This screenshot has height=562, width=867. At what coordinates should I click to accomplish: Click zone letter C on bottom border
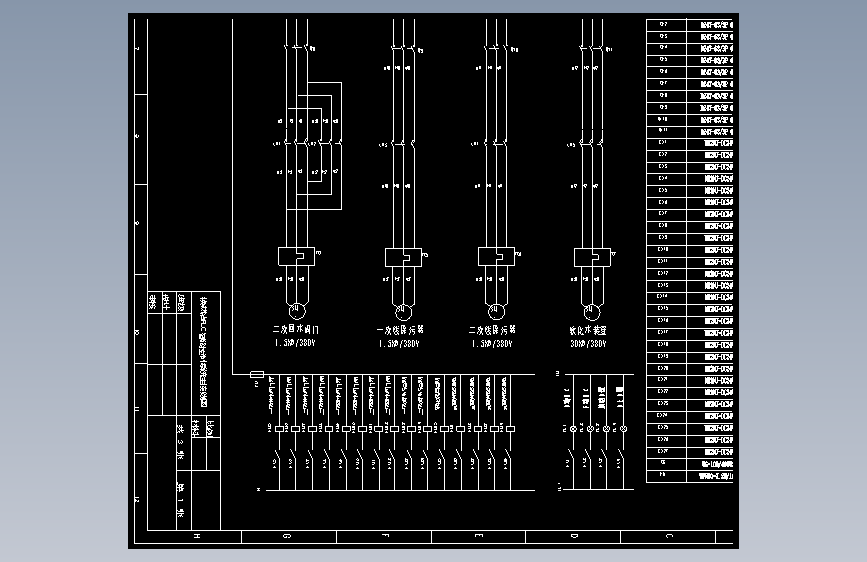tap(669, 536)
